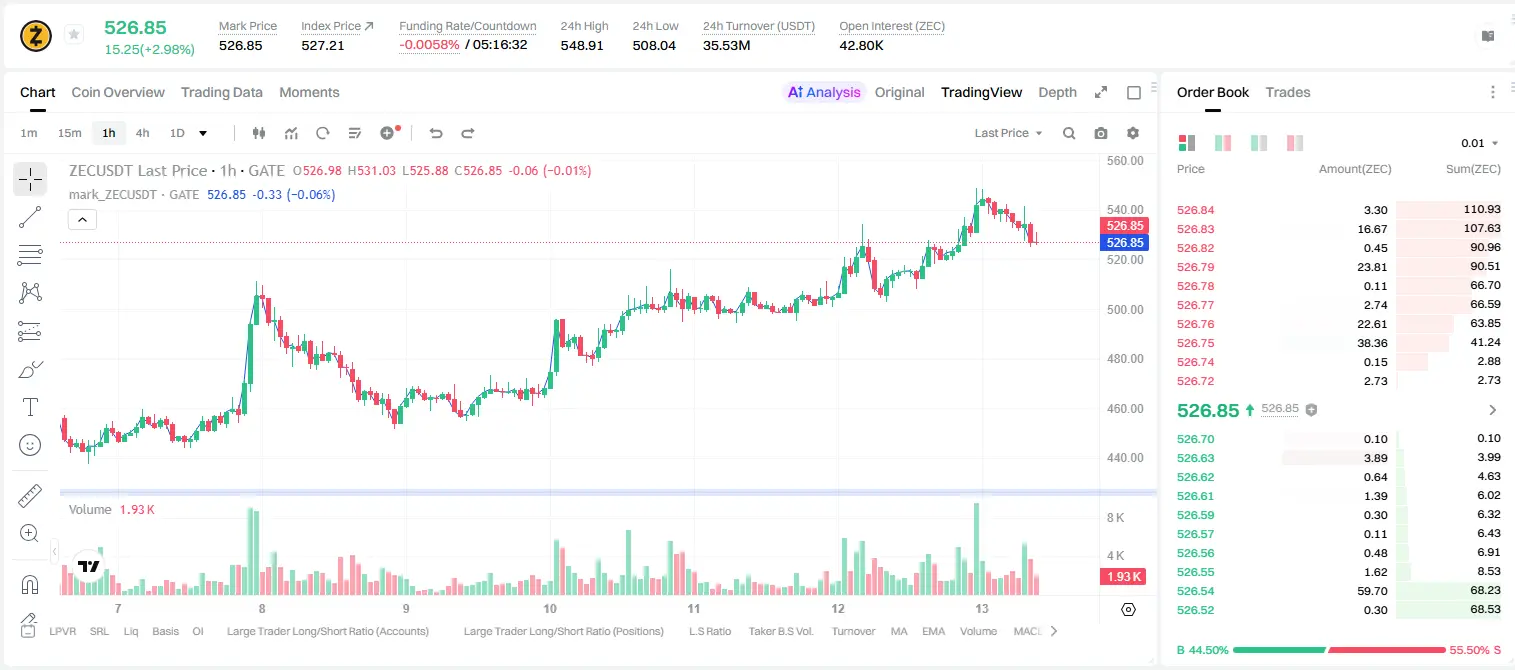
Task: Select the trend line drawing tool
Action: [30, 217]
